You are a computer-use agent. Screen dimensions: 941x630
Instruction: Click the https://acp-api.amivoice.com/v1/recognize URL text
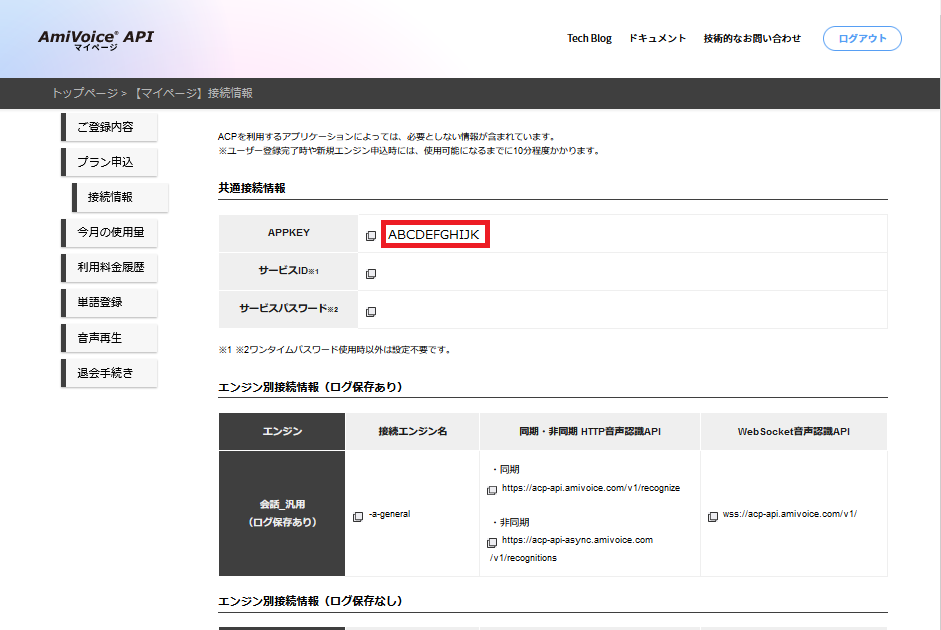click(x=591, y=488)
